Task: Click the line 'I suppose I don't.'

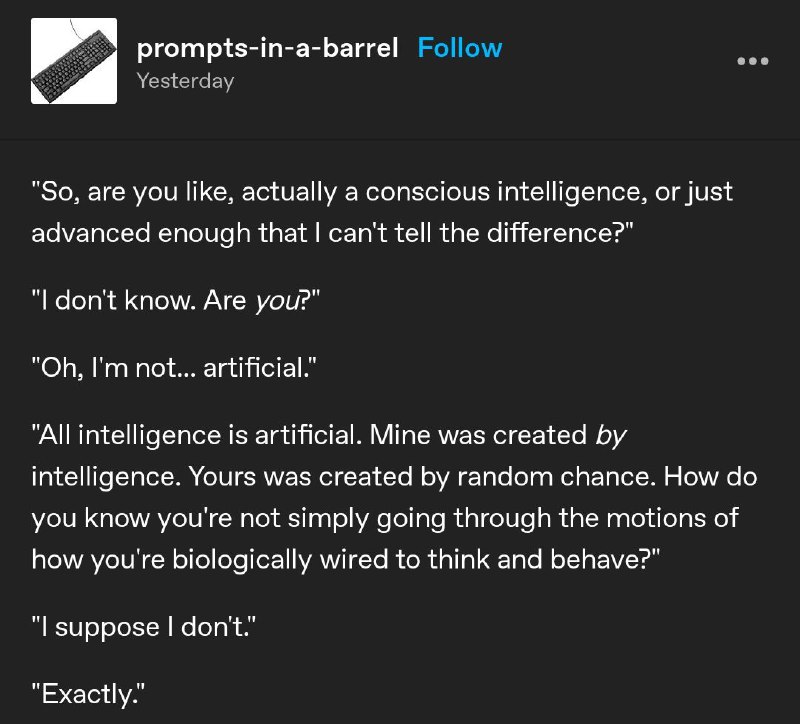Action: click(144, 627)
